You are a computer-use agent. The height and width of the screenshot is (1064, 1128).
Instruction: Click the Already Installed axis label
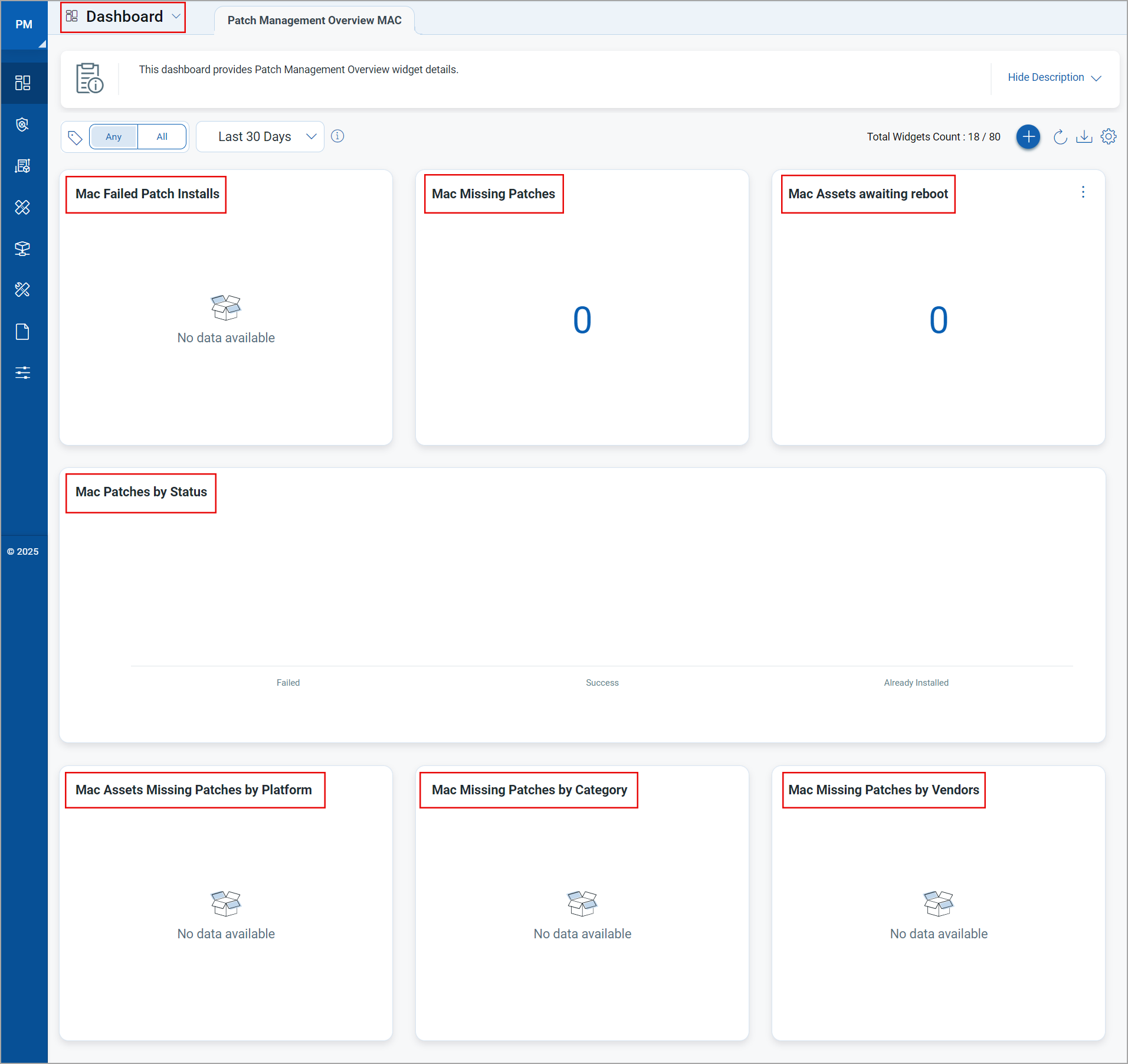pos(916,683)
